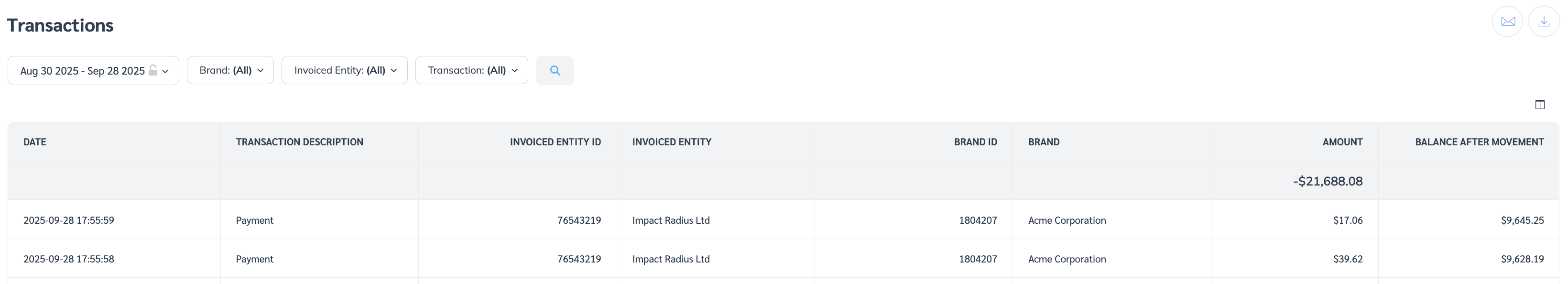The image size is (1568, 284).
Task: Click the INVOICED ENTITY column header
Action: (671, 142)
